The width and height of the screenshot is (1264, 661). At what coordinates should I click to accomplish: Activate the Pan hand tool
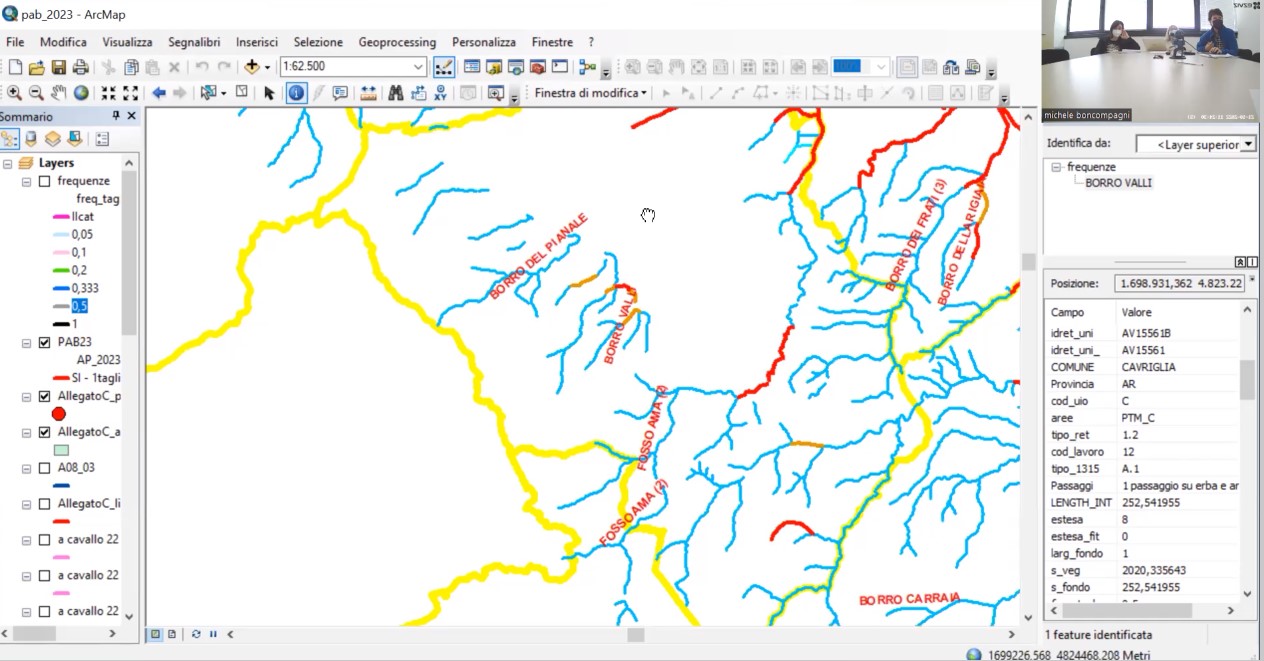coord(58,93)
